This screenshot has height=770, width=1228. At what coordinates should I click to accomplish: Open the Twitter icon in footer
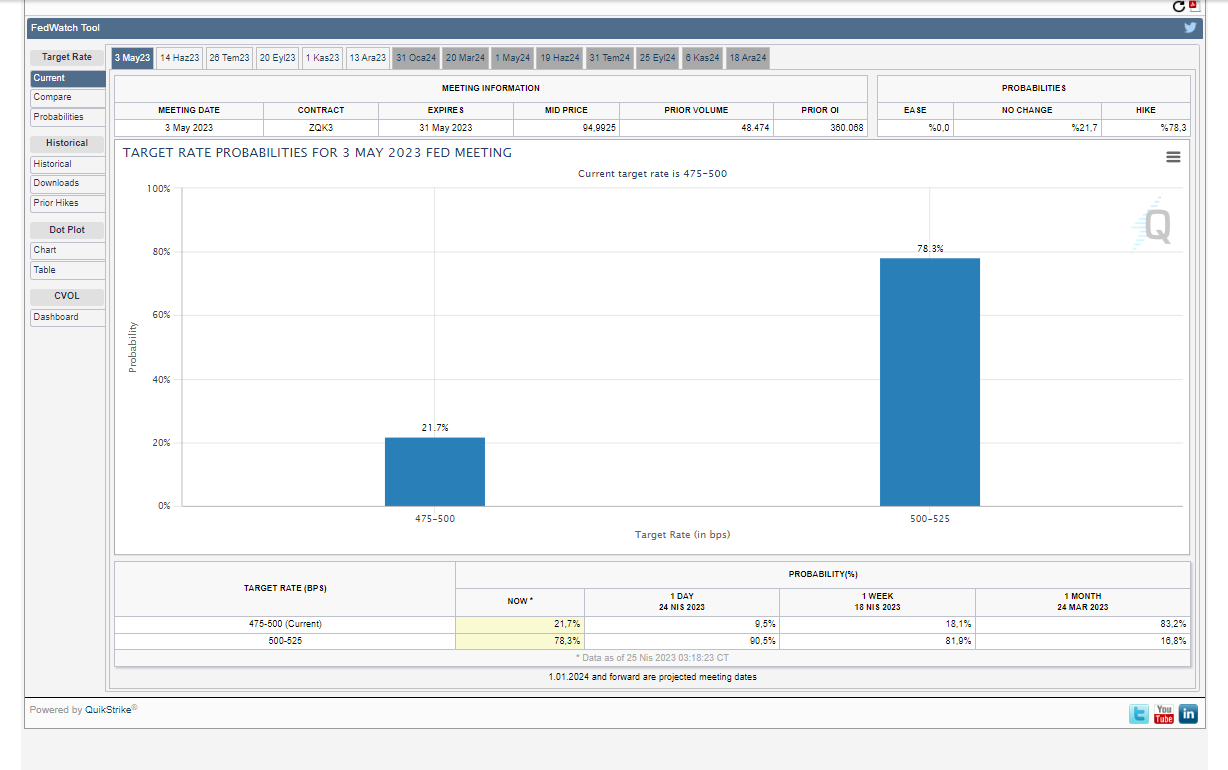pyautogui.click(x=1139, y=714)
